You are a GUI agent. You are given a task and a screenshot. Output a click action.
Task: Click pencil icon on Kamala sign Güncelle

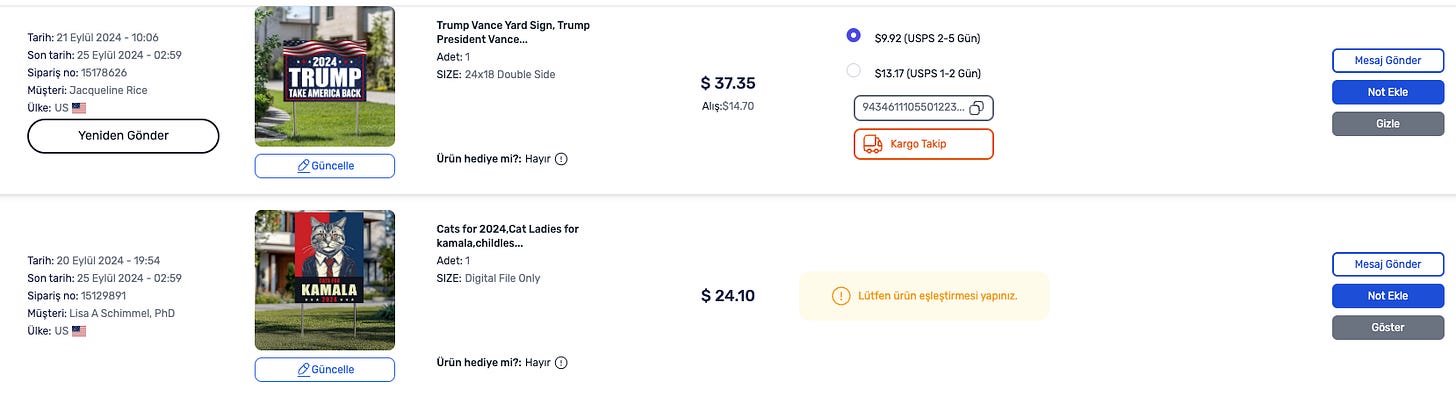304,370
